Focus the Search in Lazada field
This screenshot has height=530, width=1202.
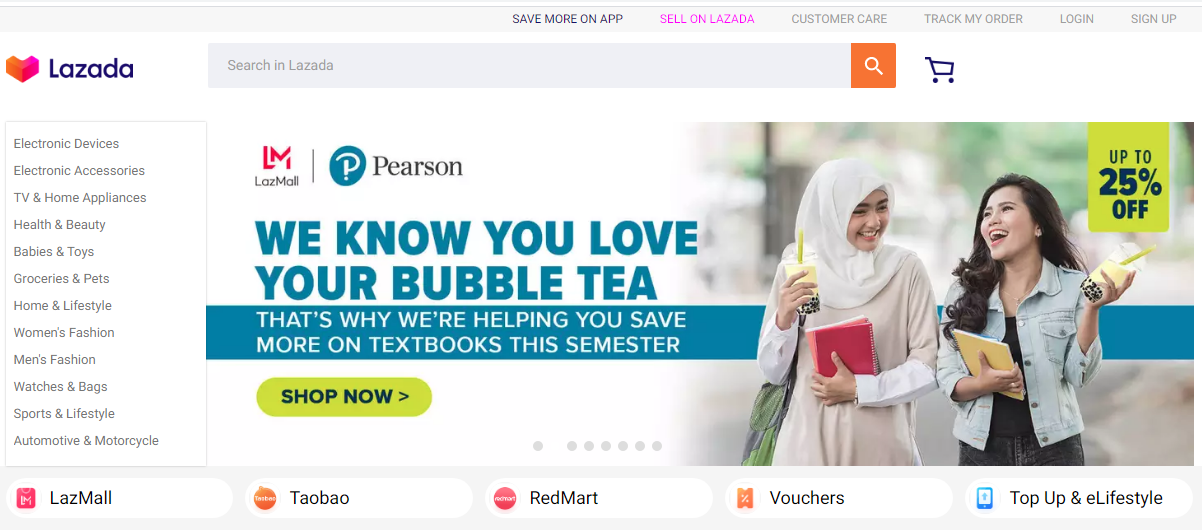point(529,66)
